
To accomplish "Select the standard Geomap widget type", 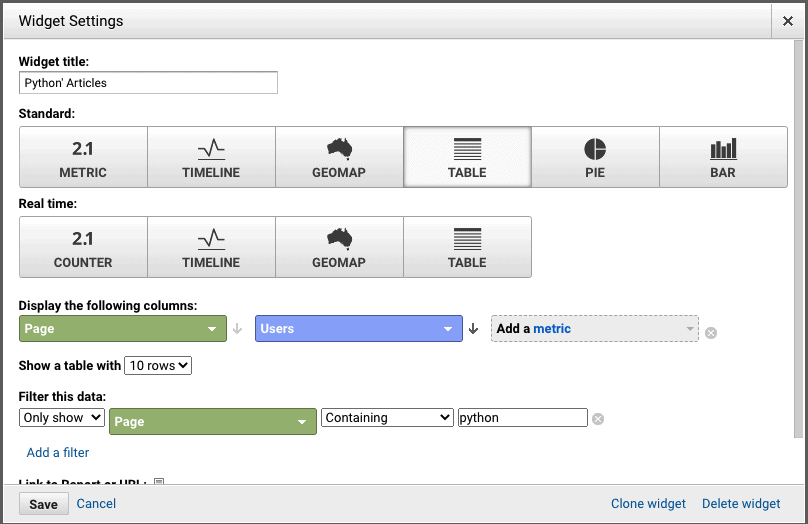I will (x=339, y=157).
